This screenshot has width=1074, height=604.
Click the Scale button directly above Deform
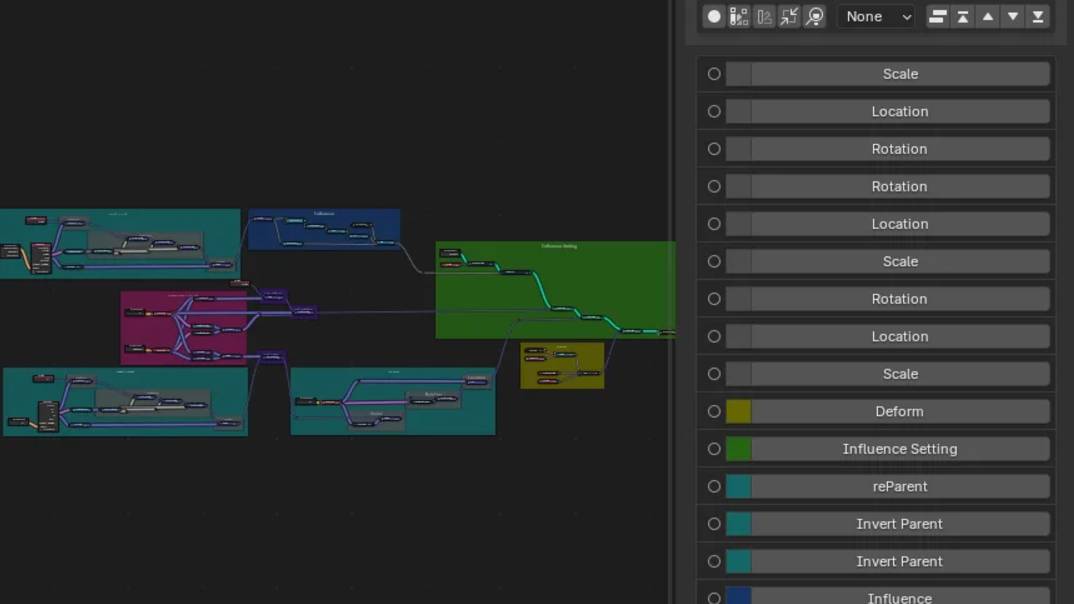900,374
